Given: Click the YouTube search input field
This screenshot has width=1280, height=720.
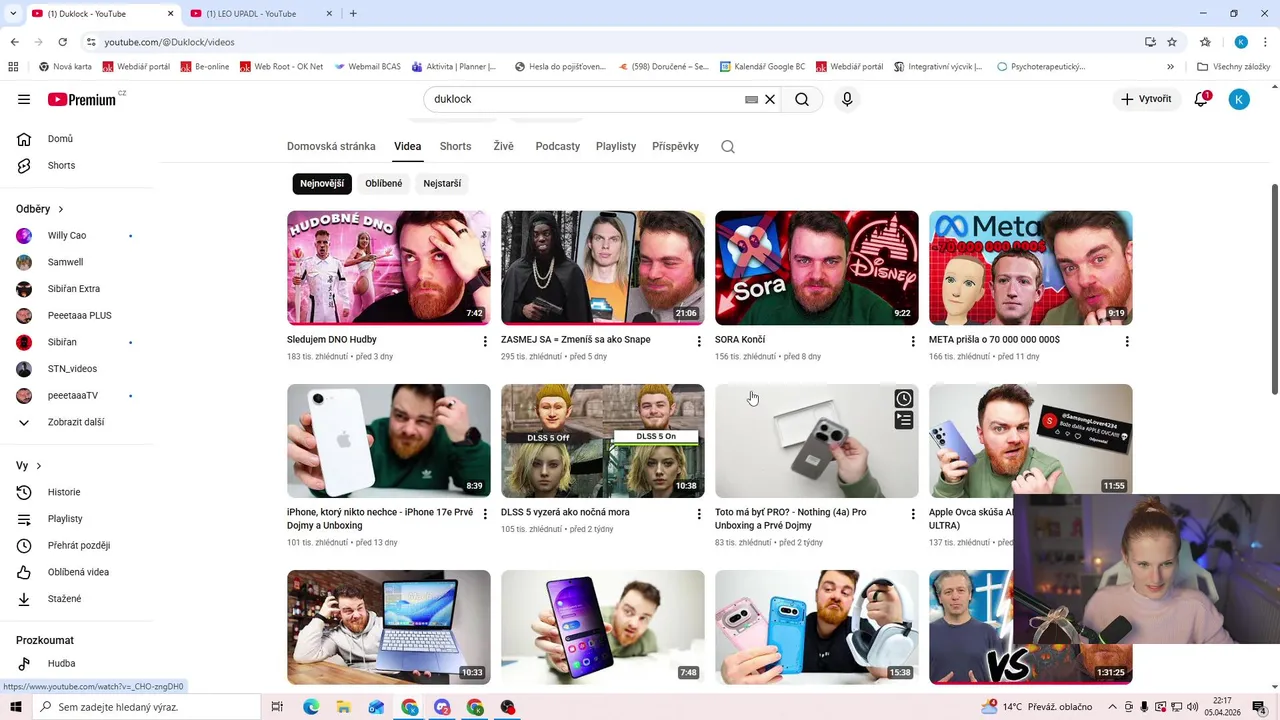Looking at the screenshot, I should click(x=585, y=100).
